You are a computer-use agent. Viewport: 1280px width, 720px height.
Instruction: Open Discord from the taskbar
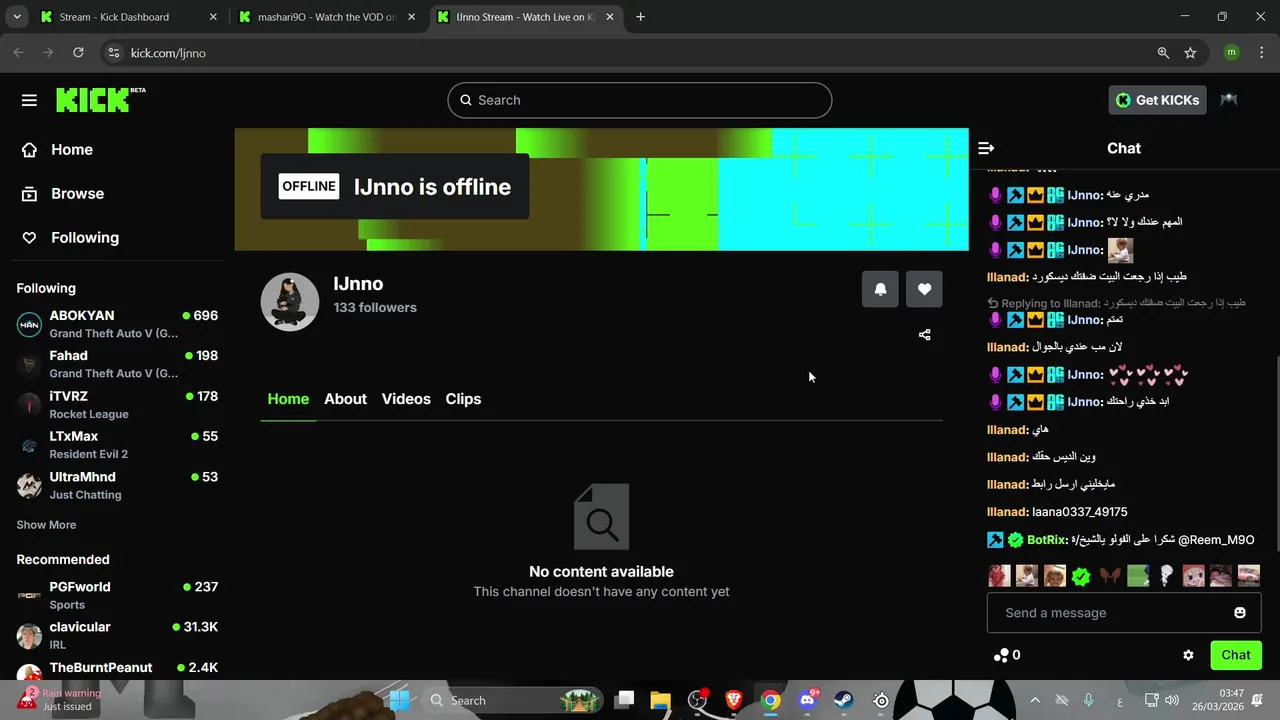(x=807, y=700)
